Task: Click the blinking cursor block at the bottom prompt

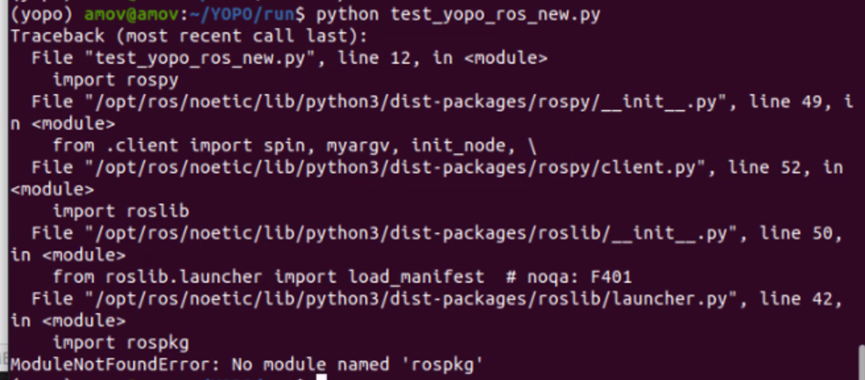Action: (x=322, y=377)
